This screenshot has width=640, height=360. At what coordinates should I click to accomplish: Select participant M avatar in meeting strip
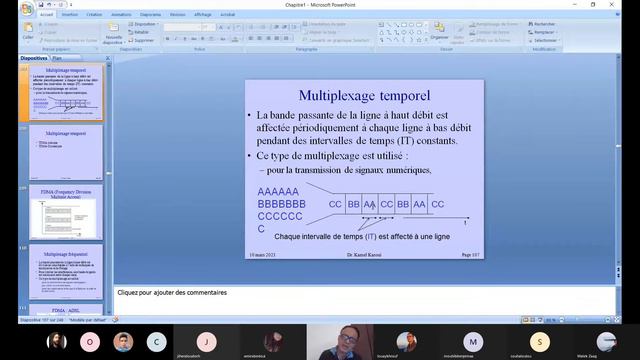pyautogui.click(x=473, y=342)
